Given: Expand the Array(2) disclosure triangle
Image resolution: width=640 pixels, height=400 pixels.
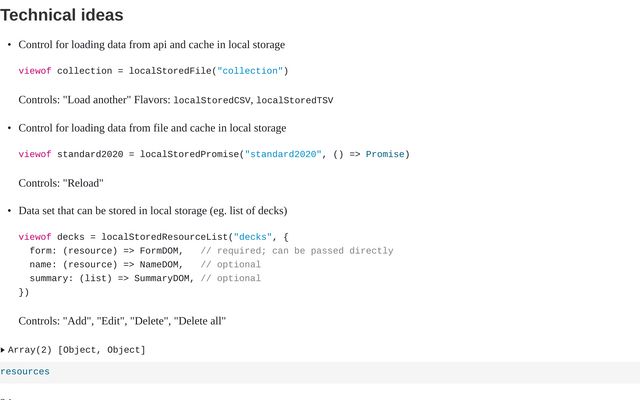Looking at the screenshot, I should [4, 350].
